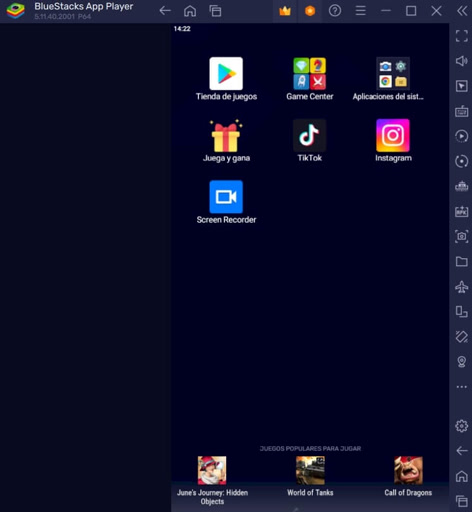Click the JUEGOS POPULARES PARA JUGAR heading
The height and width of the screenshot is (512, 472).
[x=310, y=448]
